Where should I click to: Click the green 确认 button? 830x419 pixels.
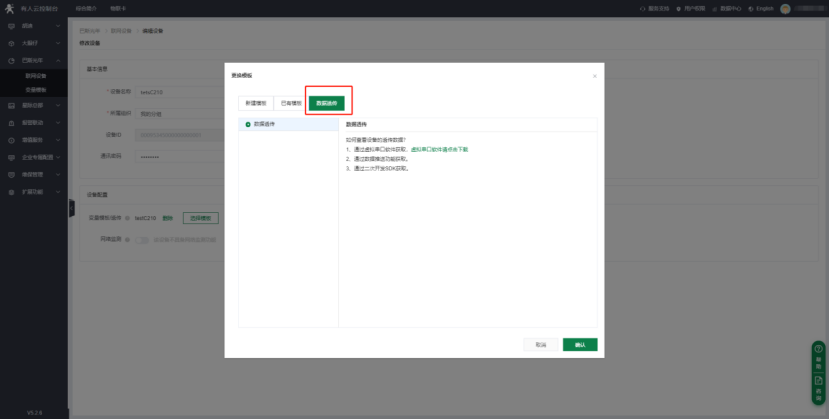(x=579, y=344)
